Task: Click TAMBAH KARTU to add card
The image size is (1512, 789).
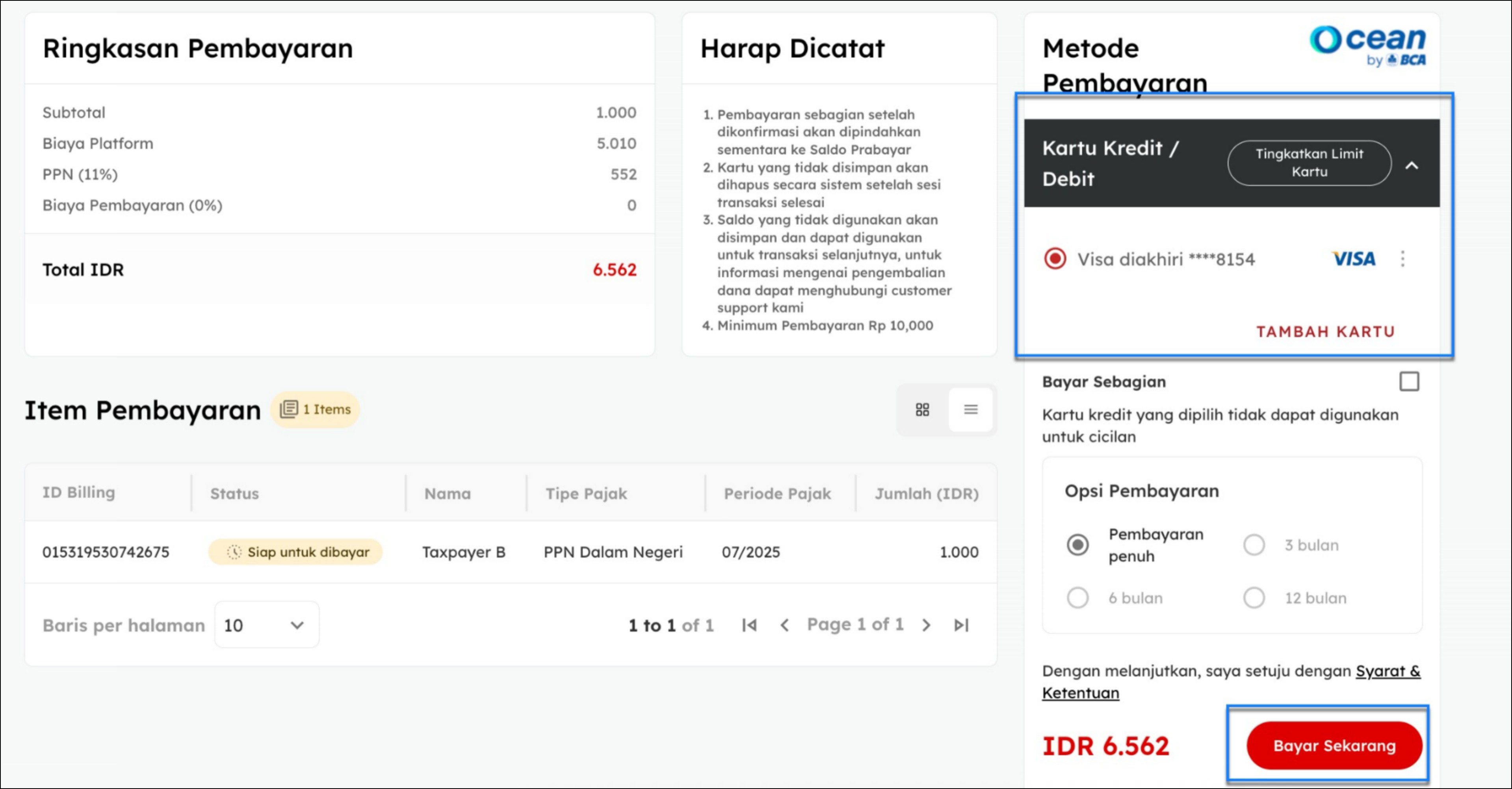Action: click(x=1325, y=332)
